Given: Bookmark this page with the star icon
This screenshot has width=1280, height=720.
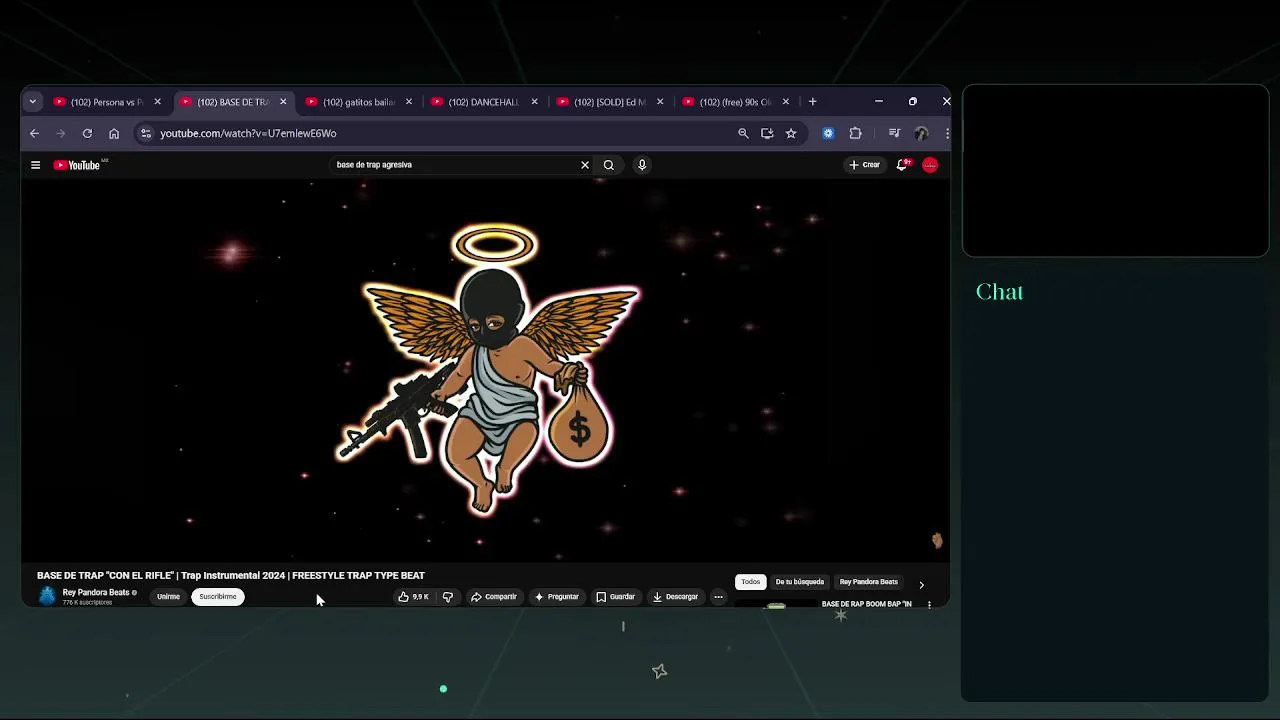Looking at the screenshot, I should click(x=791, y=133).
